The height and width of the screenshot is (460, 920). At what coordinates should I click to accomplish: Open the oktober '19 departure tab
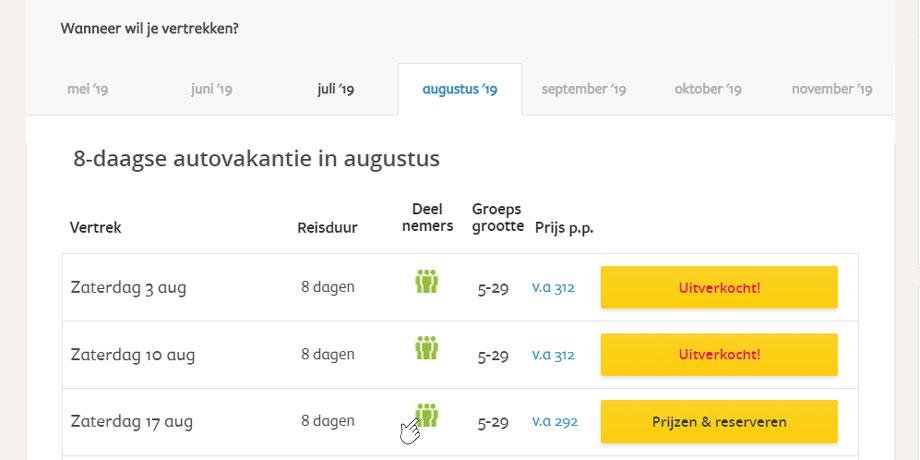pos(708,89)
